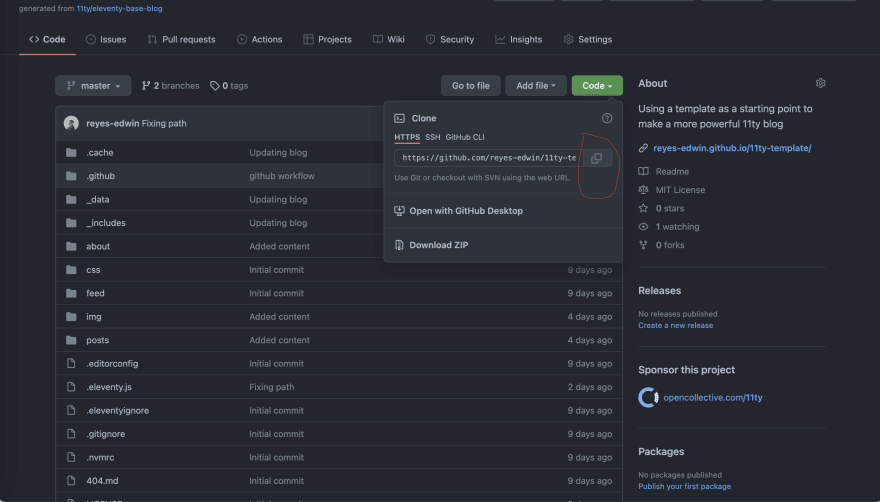Open opencollective.com/11ty link
The width and height of the screenshot is (880, 502).
point(713,398)
